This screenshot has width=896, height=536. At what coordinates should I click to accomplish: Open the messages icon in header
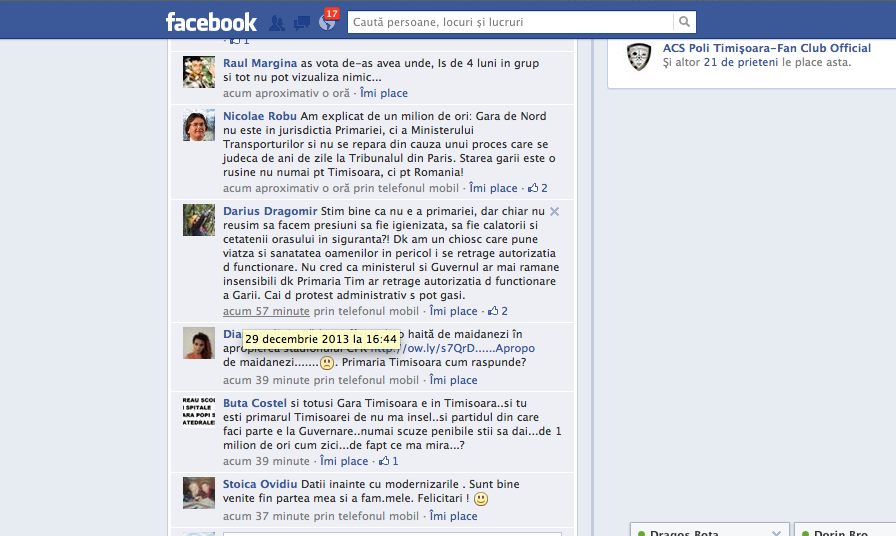302,23
